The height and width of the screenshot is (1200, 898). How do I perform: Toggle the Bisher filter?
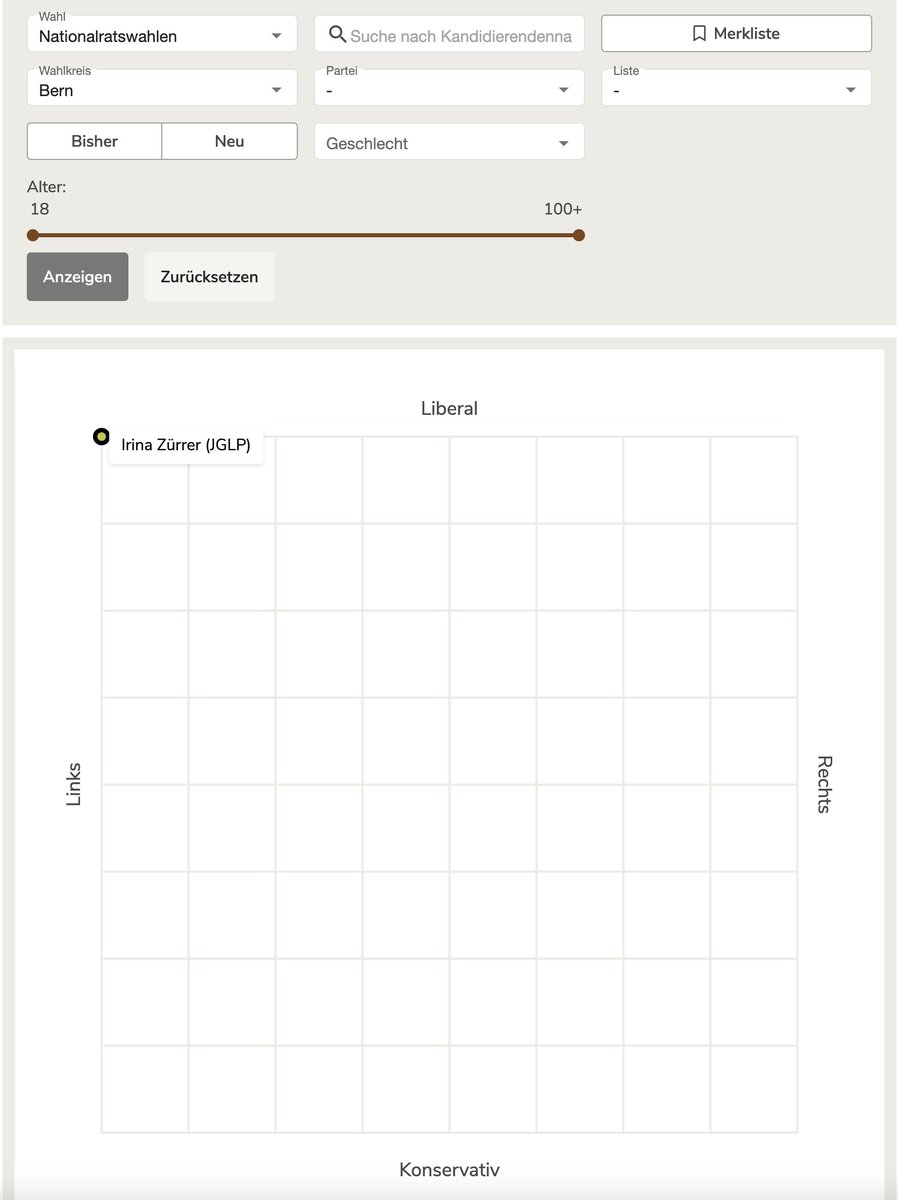94,141
